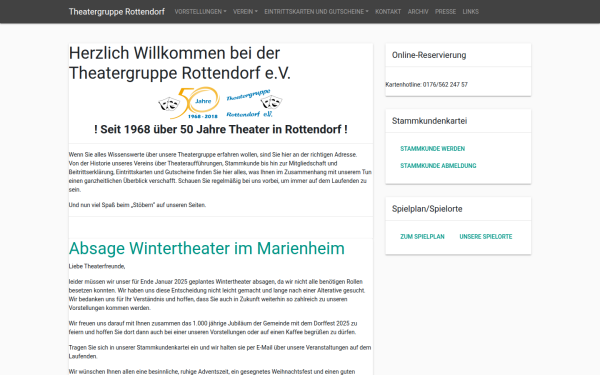The image size is (600, 375).
Task: Expand Eintrittskarten und Gutscheine menu
Action: (316, 11)
